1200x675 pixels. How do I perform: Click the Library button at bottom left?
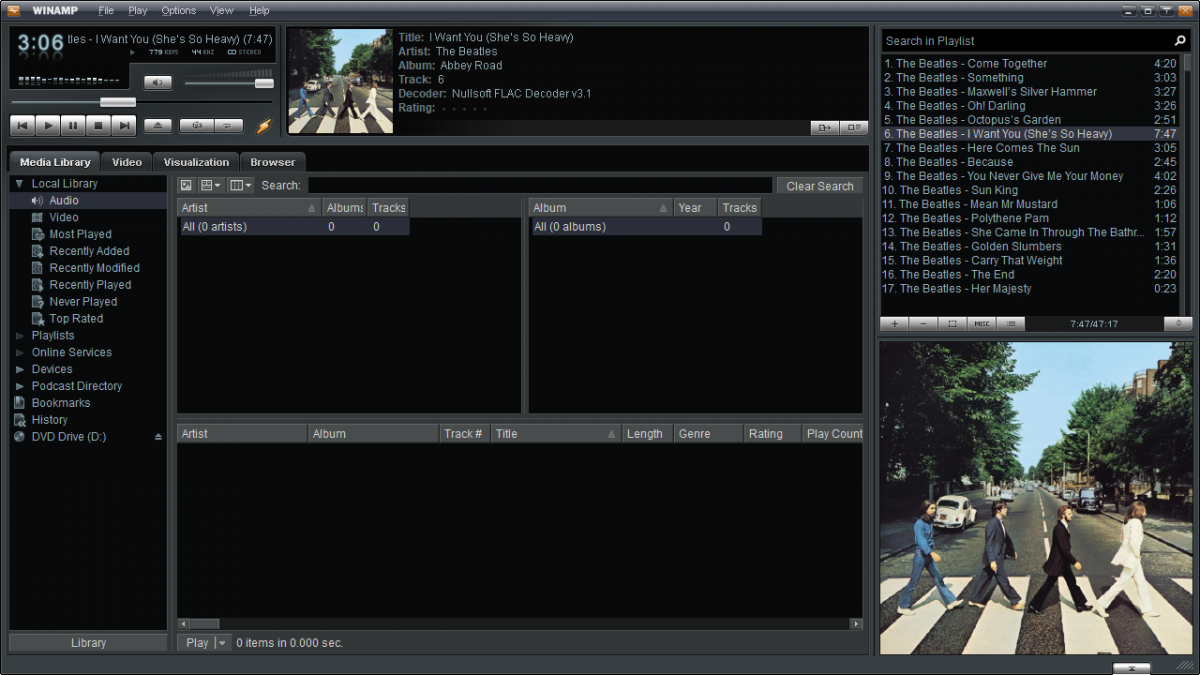click(88, 643)
